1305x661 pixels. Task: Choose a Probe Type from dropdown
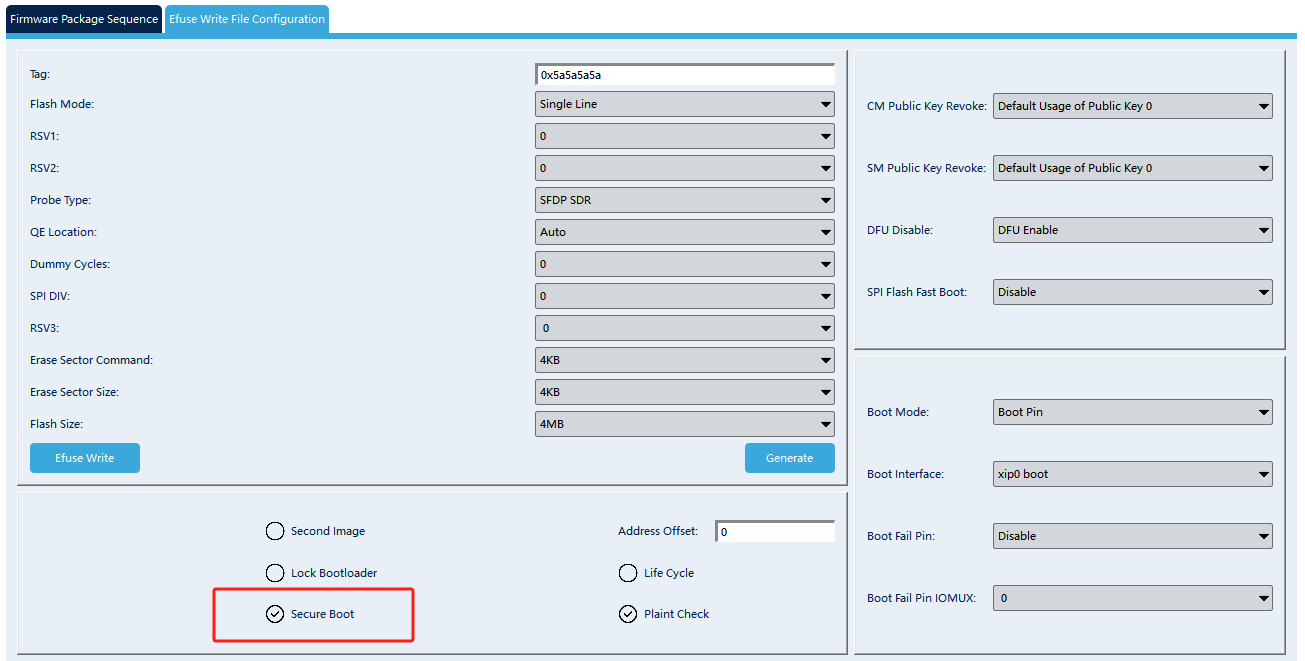point(685,200)
